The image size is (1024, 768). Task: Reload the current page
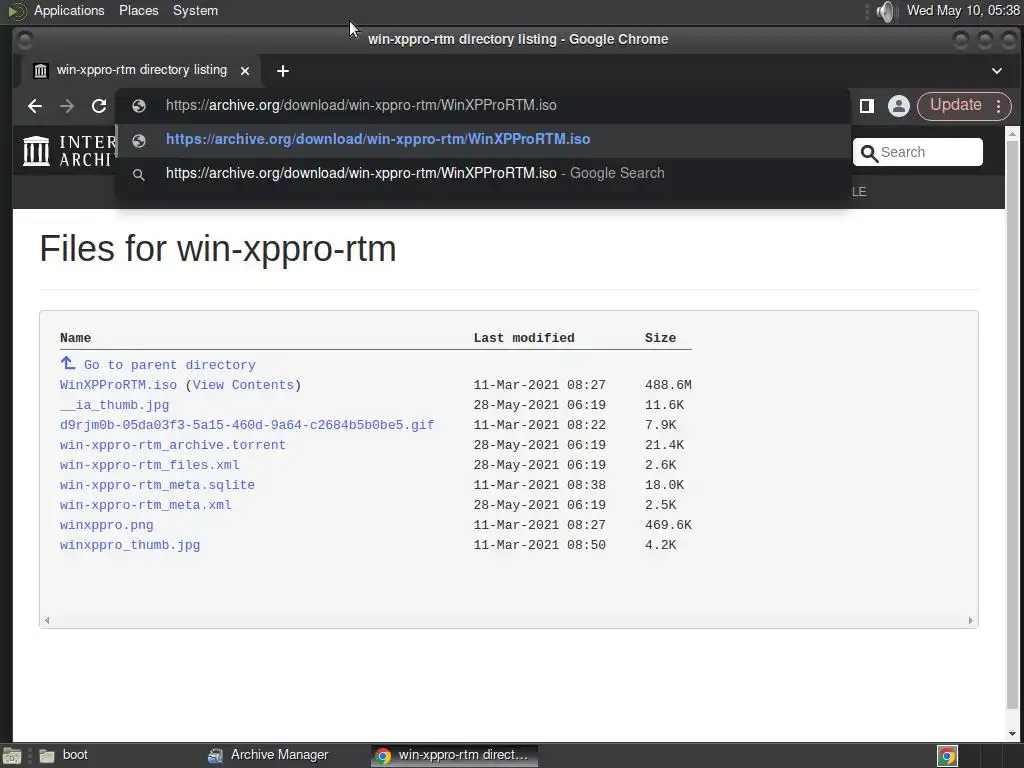(99, 106)
